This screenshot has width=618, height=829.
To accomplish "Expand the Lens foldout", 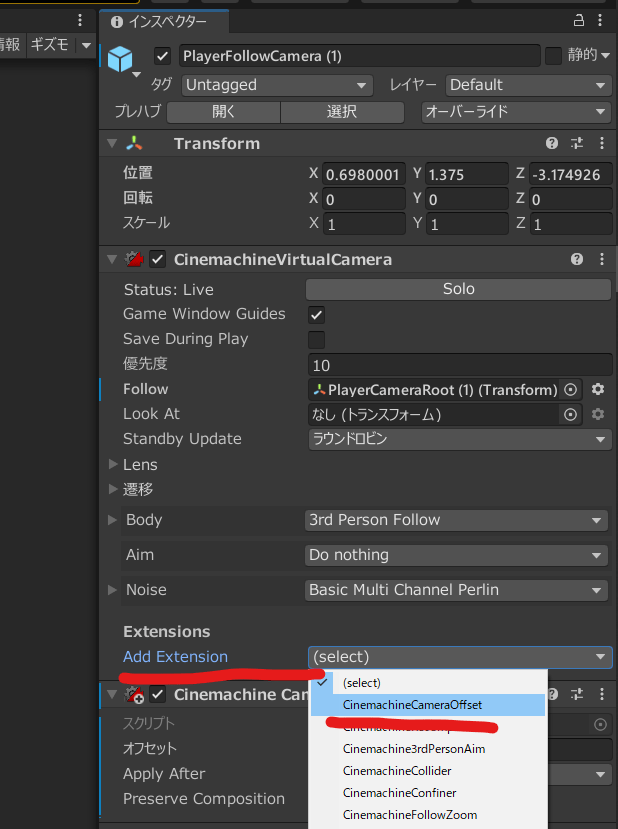I will [113, 464].
